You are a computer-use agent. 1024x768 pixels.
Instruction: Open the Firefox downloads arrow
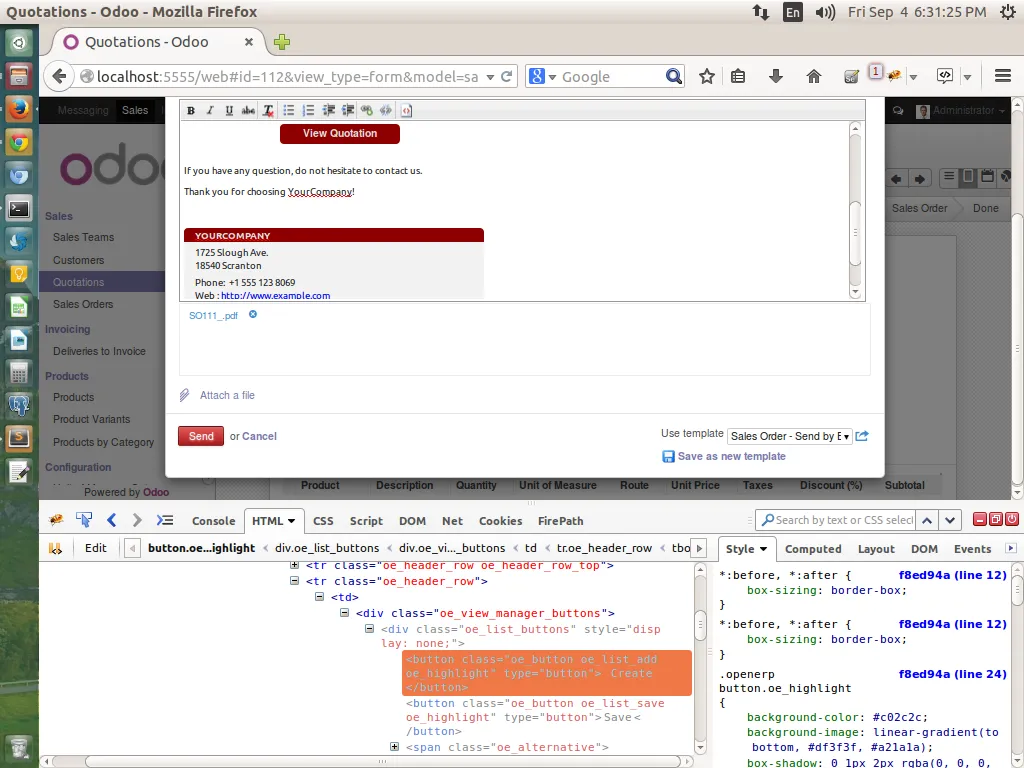tap(775, 76)
